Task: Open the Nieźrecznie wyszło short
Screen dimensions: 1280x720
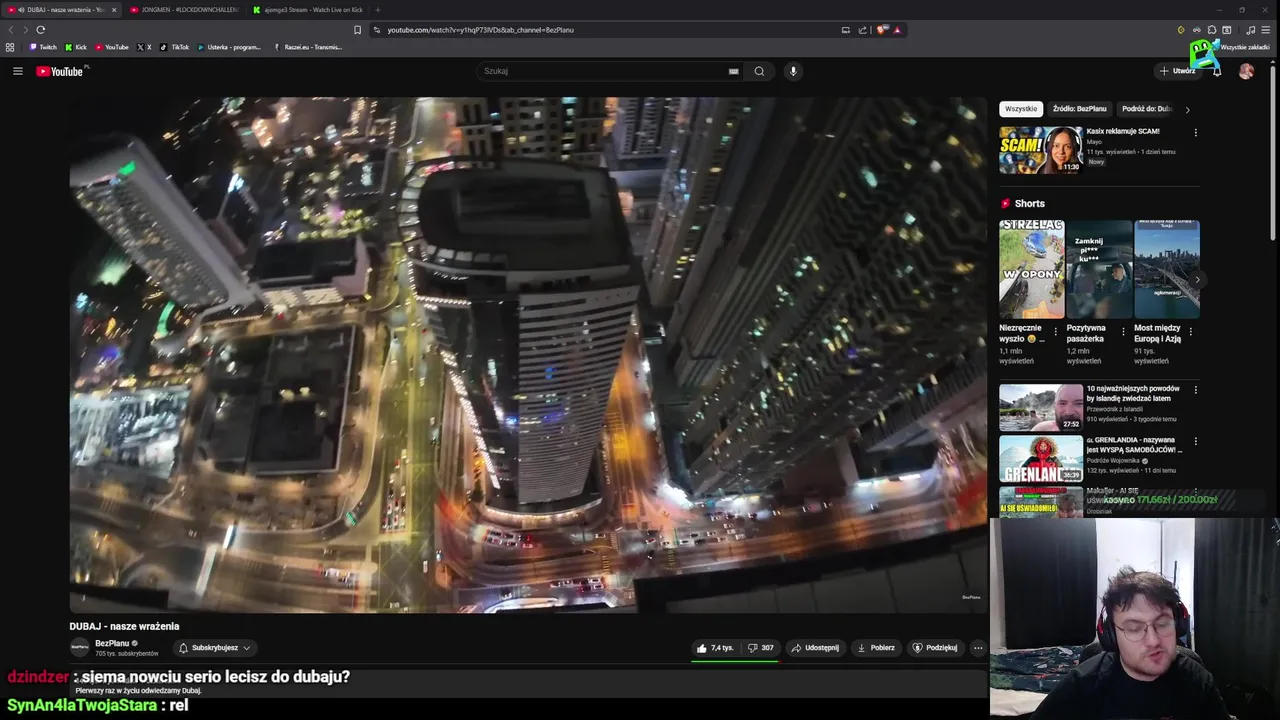Action: pos(1031,269)
